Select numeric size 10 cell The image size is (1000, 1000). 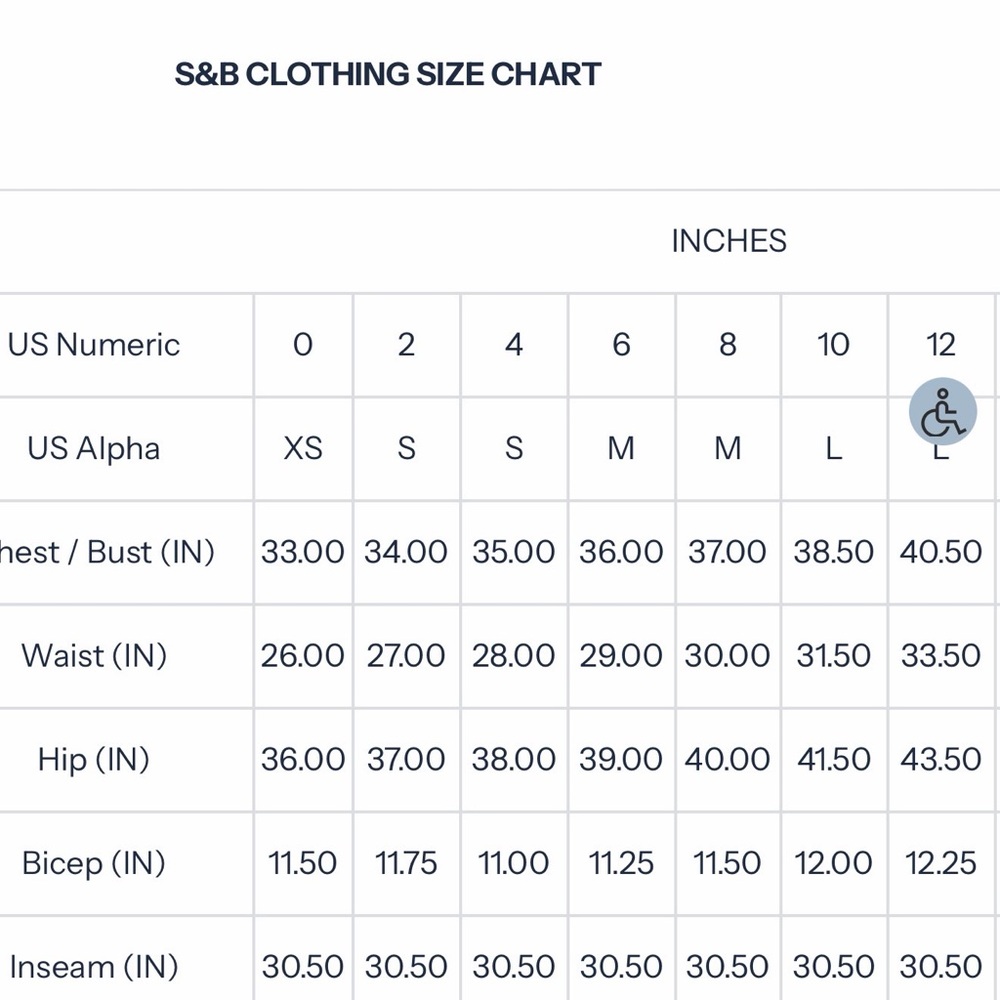tap(834, 345)
